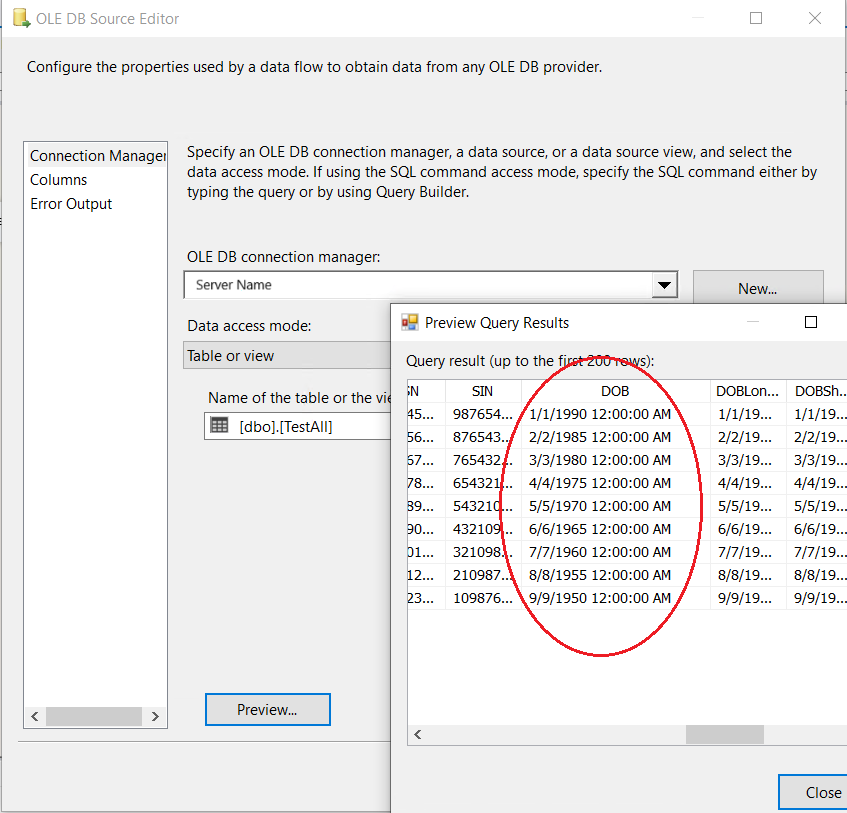The width and height of the screenshot is (847, 813).
Task: Open the Error Output page
Action: click(71, 204)
